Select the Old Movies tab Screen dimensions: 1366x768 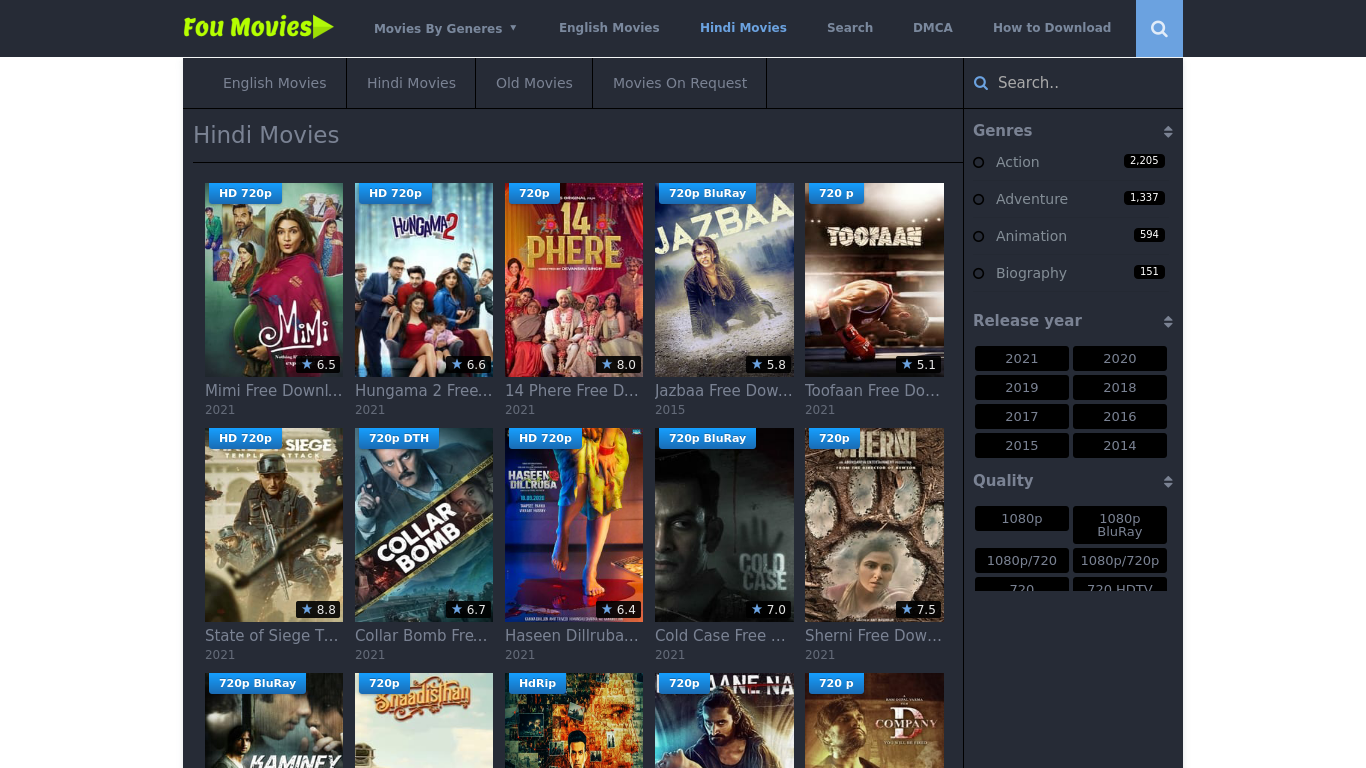533,83
